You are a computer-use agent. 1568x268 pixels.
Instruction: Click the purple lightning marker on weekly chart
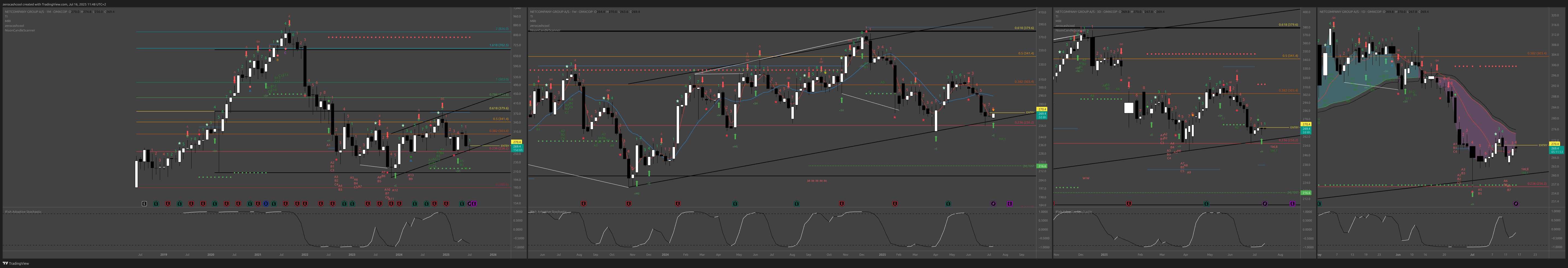pos(994,204)
